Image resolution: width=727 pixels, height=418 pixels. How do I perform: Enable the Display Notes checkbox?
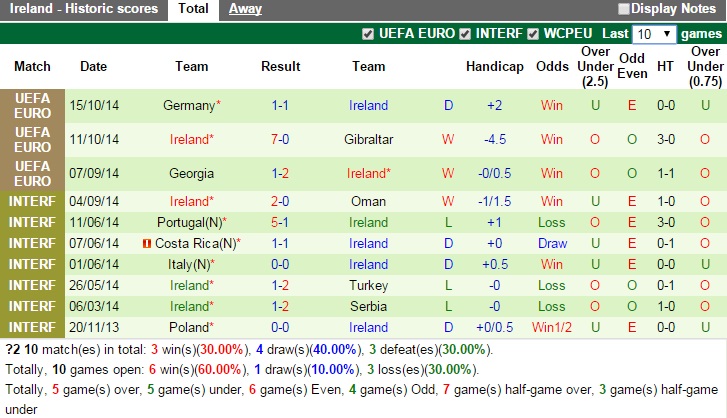click(x=624, y=9)
